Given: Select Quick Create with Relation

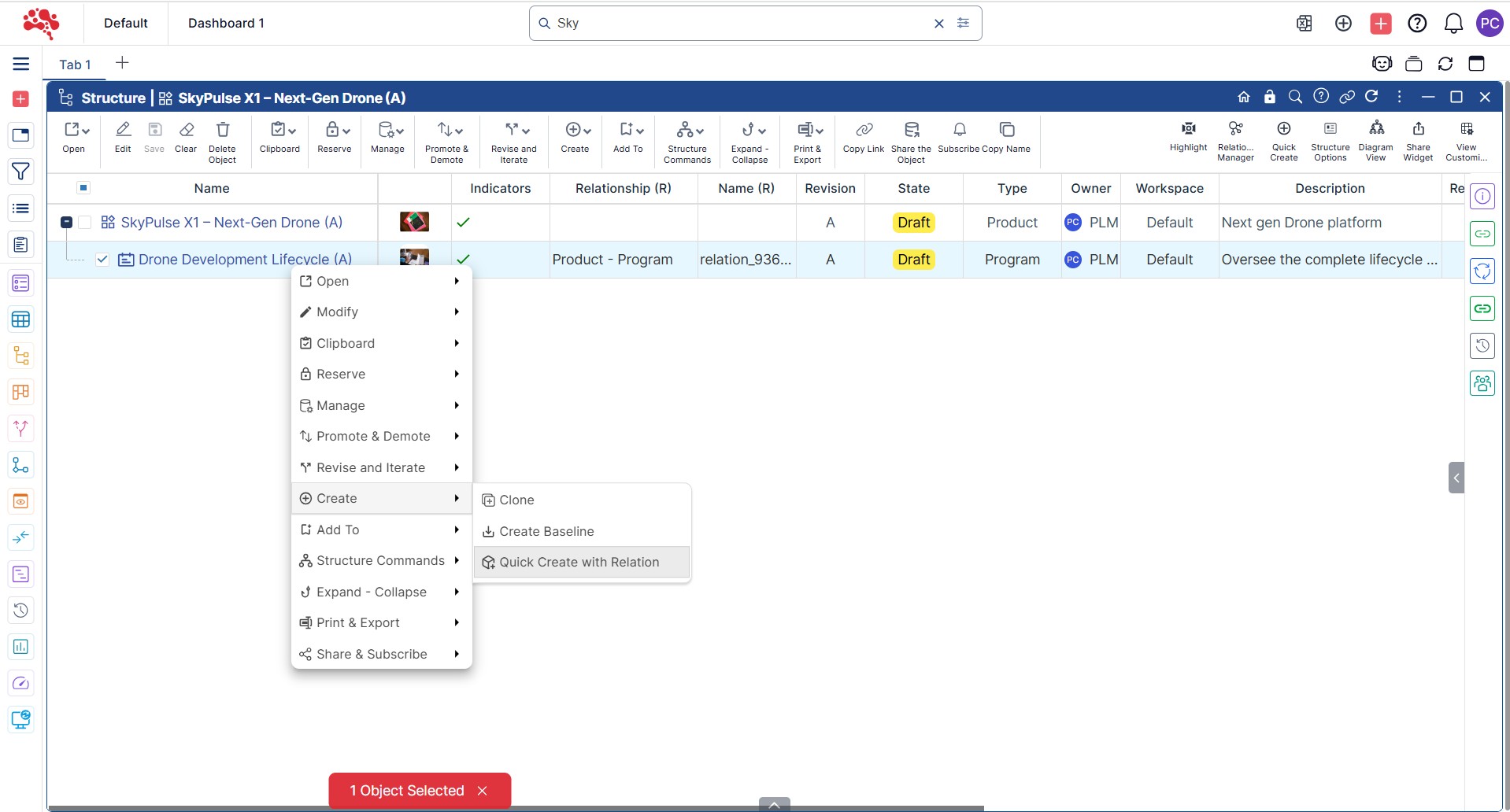Looking at the screenshot, I should pyautogui.click(x=579, y=563).
